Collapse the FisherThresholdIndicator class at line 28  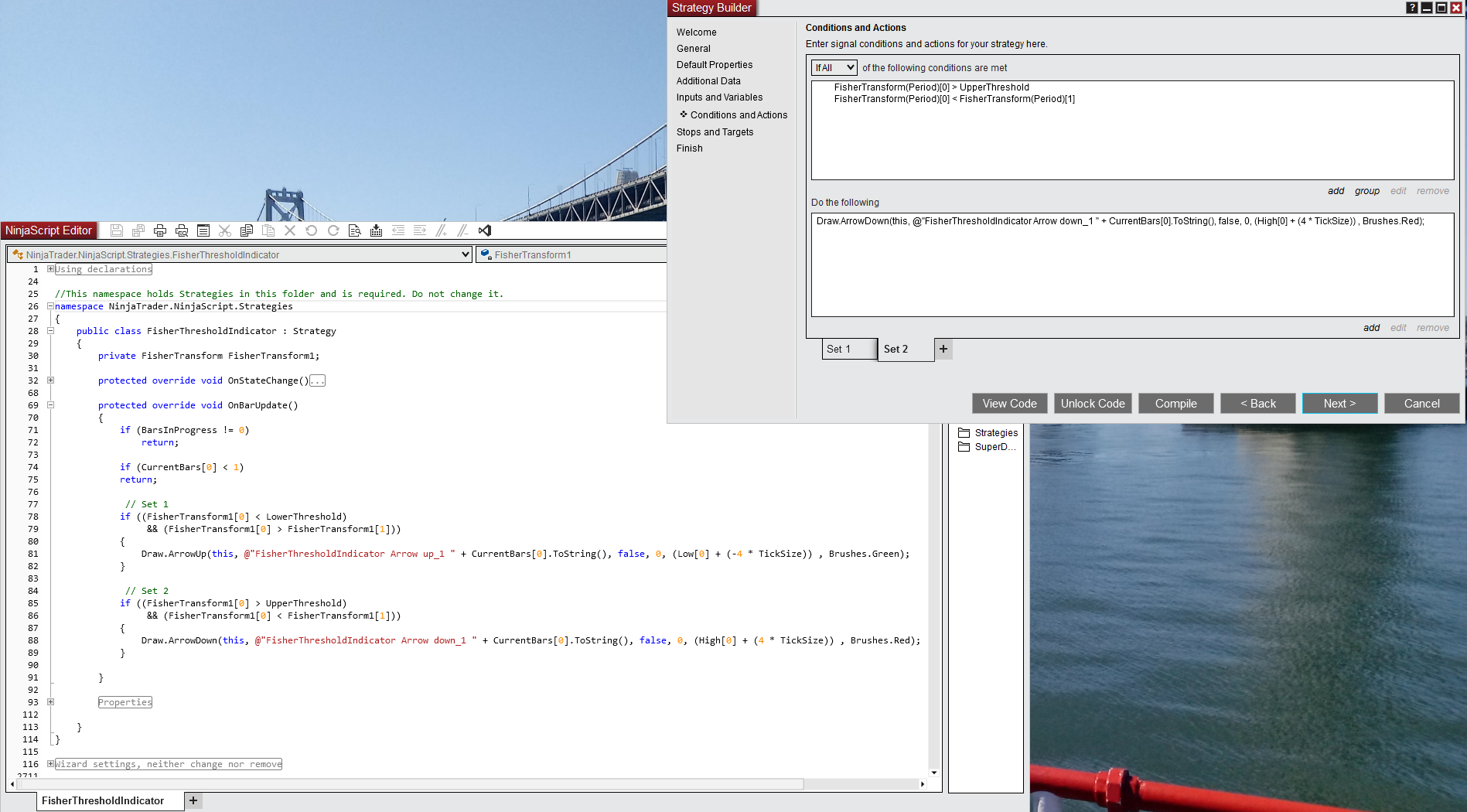click(50, 331)
